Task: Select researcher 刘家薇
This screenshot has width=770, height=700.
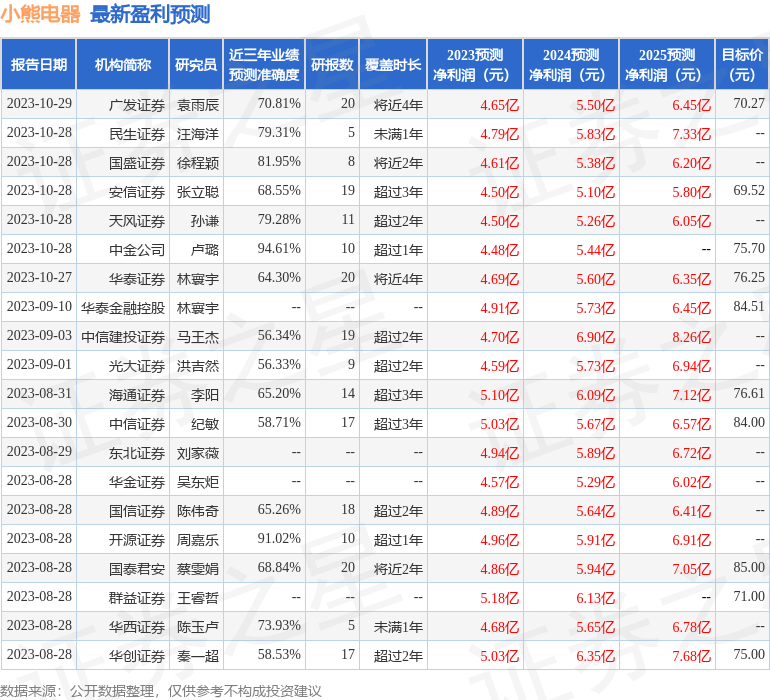Action: (x=198, y=452)
